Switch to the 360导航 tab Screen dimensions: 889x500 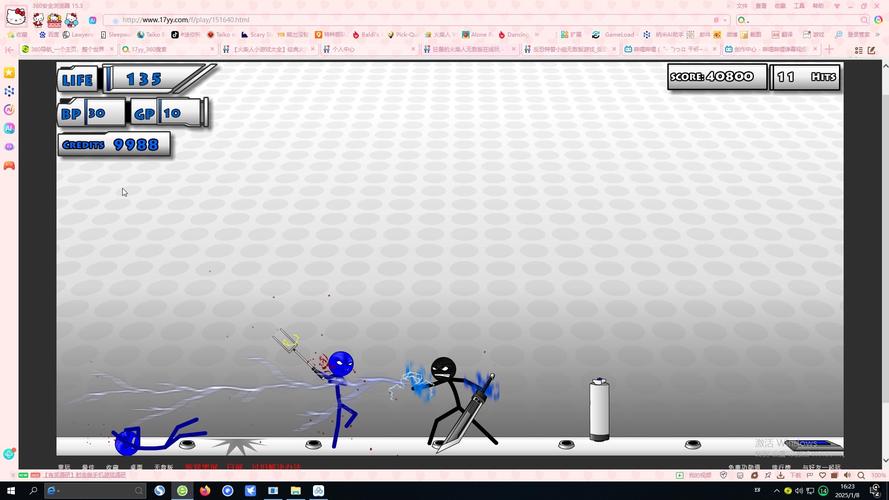click(x=67, y=49)
